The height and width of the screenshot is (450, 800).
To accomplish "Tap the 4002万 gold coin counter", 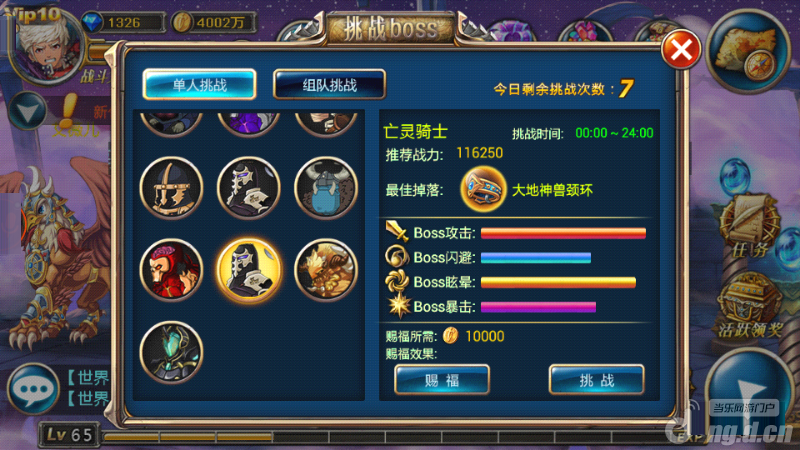I will (213, 22).
